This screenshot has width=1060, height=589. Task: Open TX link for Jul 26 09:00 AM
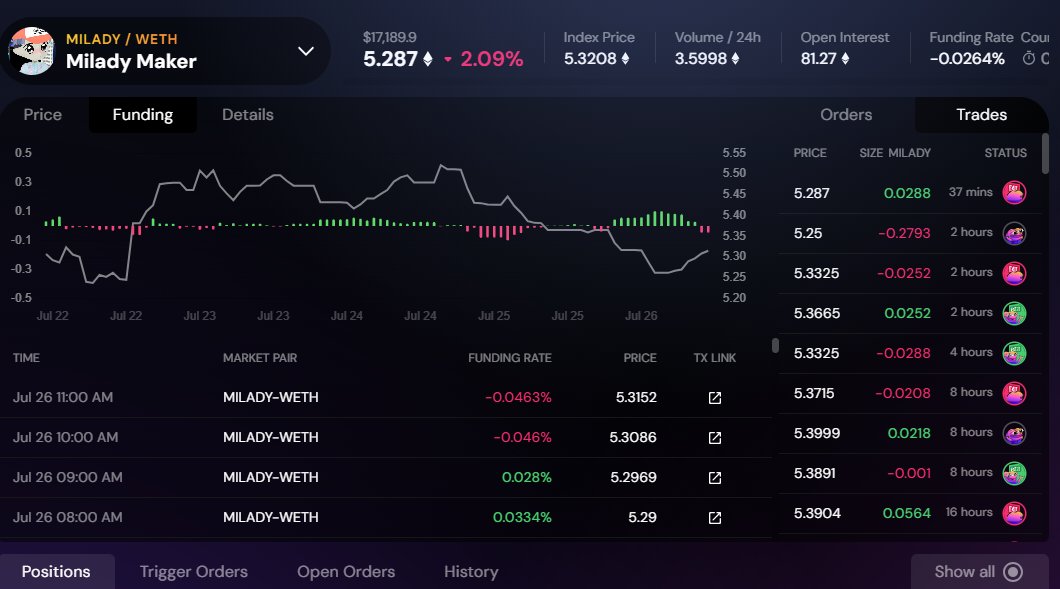click(x=715, y=477)
